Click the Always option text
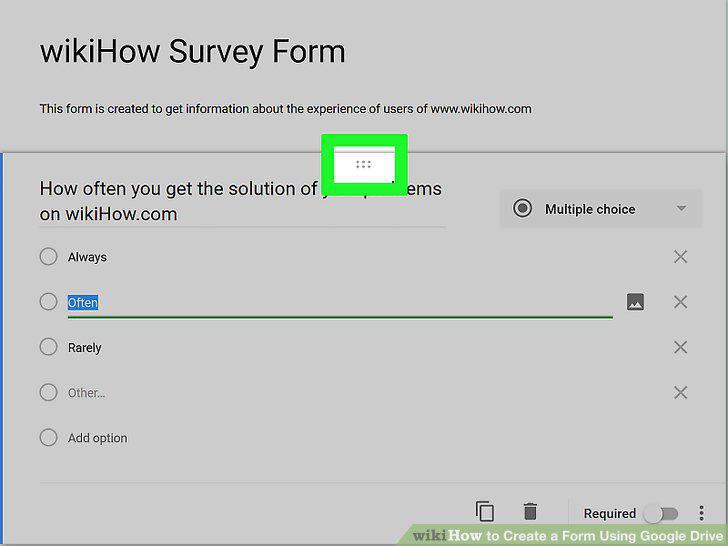728x546 pixels. tap(87, 257)
